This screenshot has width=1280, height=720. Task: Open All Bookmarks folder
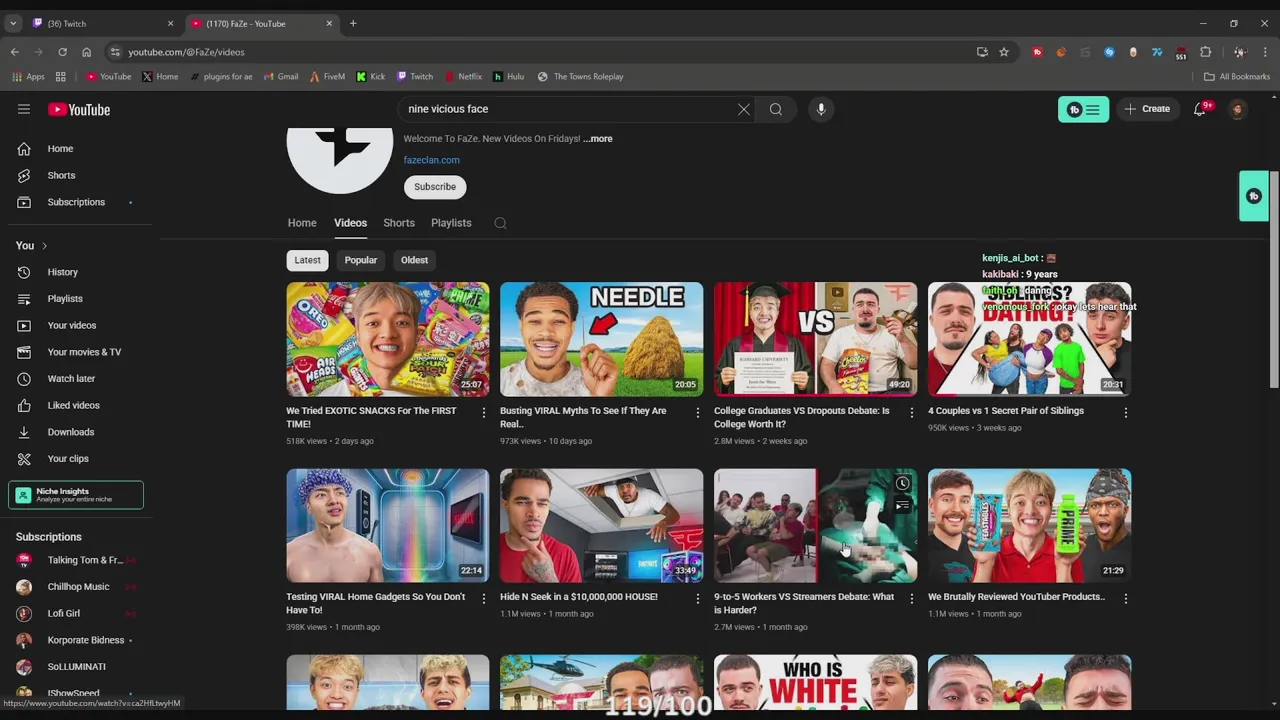coord(1237,76)
